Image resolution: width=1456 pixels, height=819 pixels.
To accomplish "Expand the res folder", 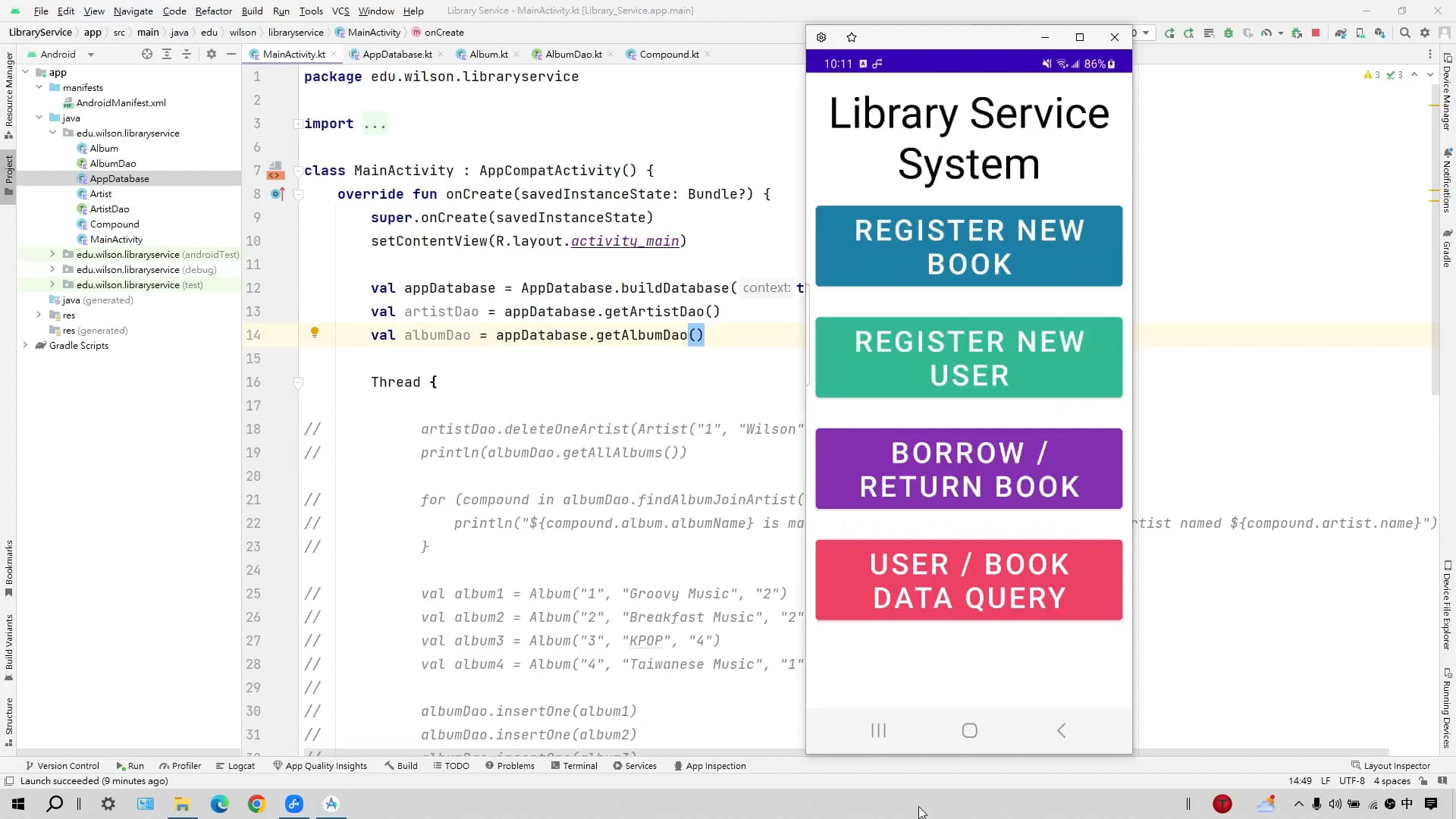I will (39, 315).
